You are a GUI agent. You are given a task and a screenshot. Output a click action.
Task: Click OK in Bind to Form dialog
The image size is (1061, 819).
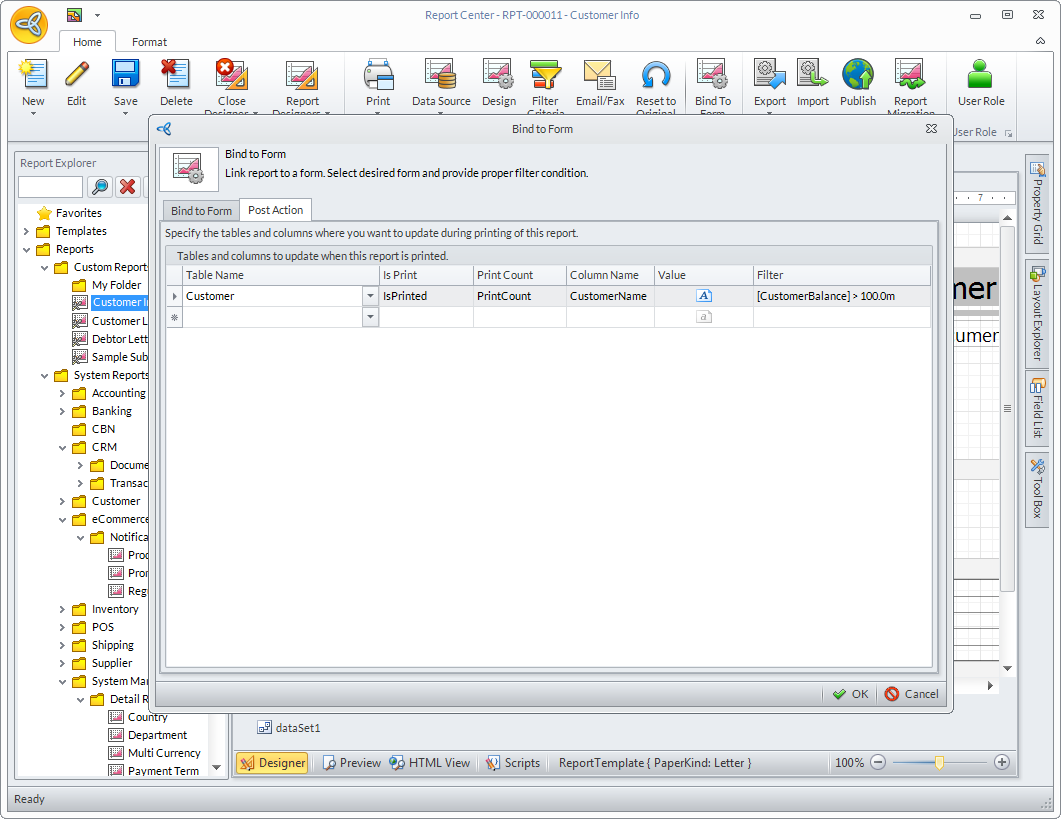coord(850,694)
